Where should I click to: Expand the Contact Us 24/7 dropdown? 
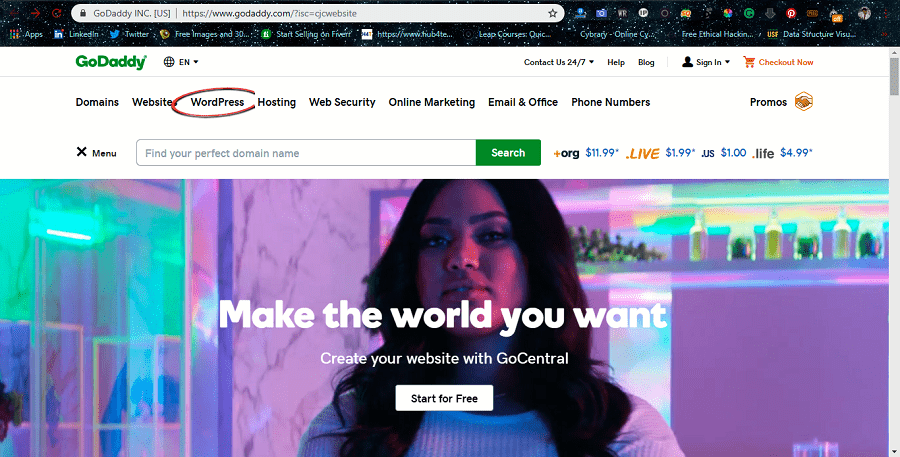pyautogui.click(x=558, y=62)
